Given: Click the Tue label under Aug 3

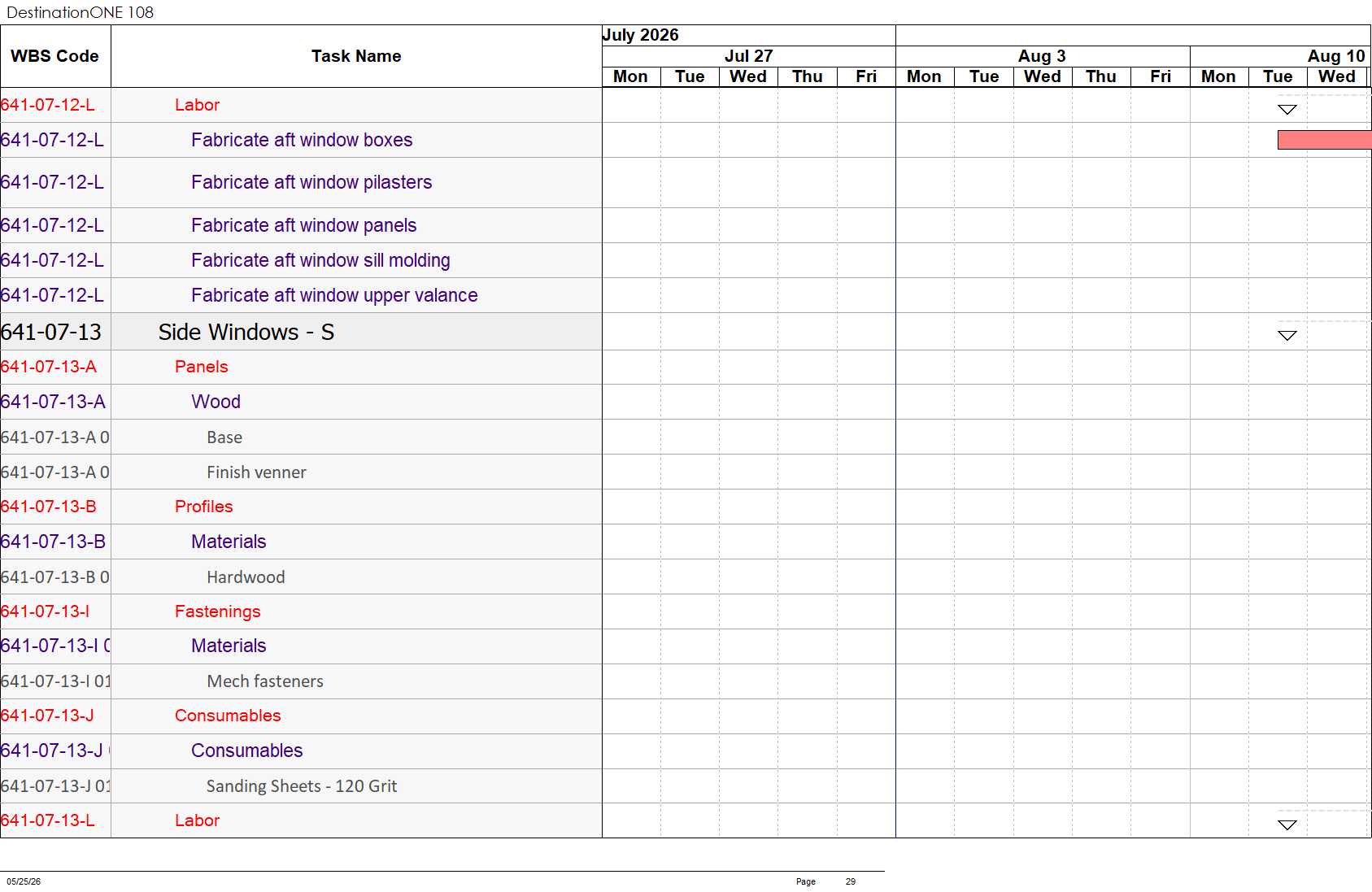Looking at the screenshot, I should coord(984,76).
